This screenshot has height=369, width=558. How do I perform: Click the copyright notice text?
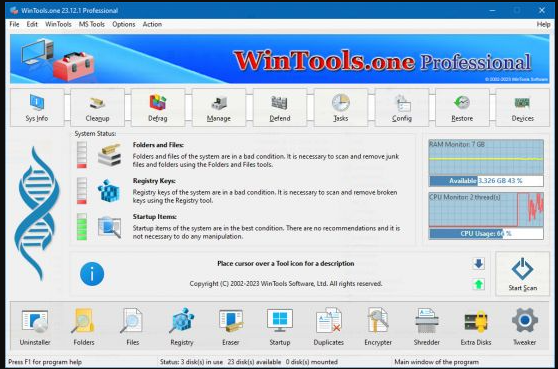pos(286,284)
